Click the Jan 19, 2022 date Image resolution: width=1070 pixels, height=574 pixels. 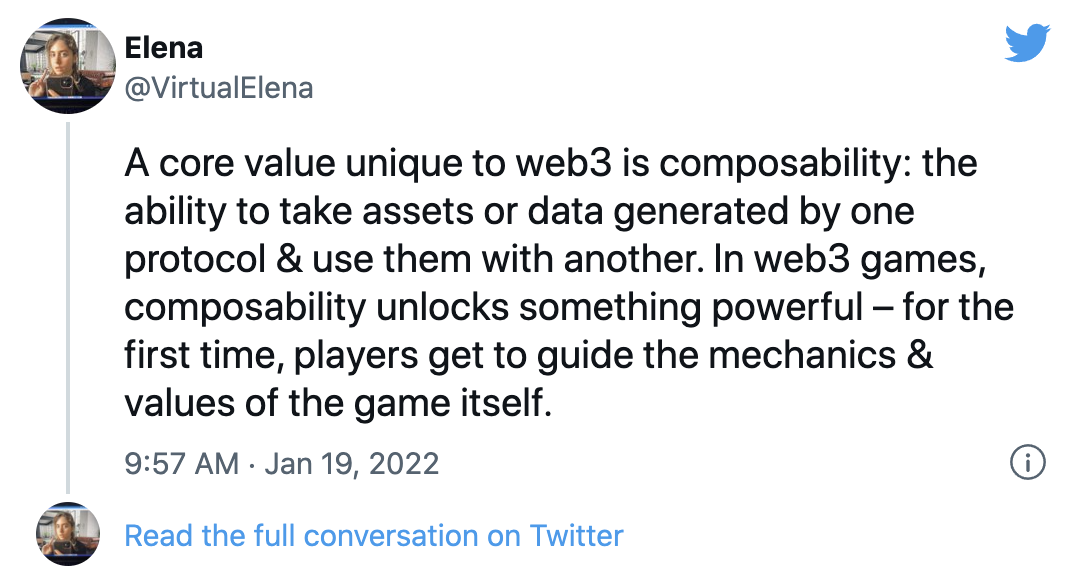coord(352,464)
